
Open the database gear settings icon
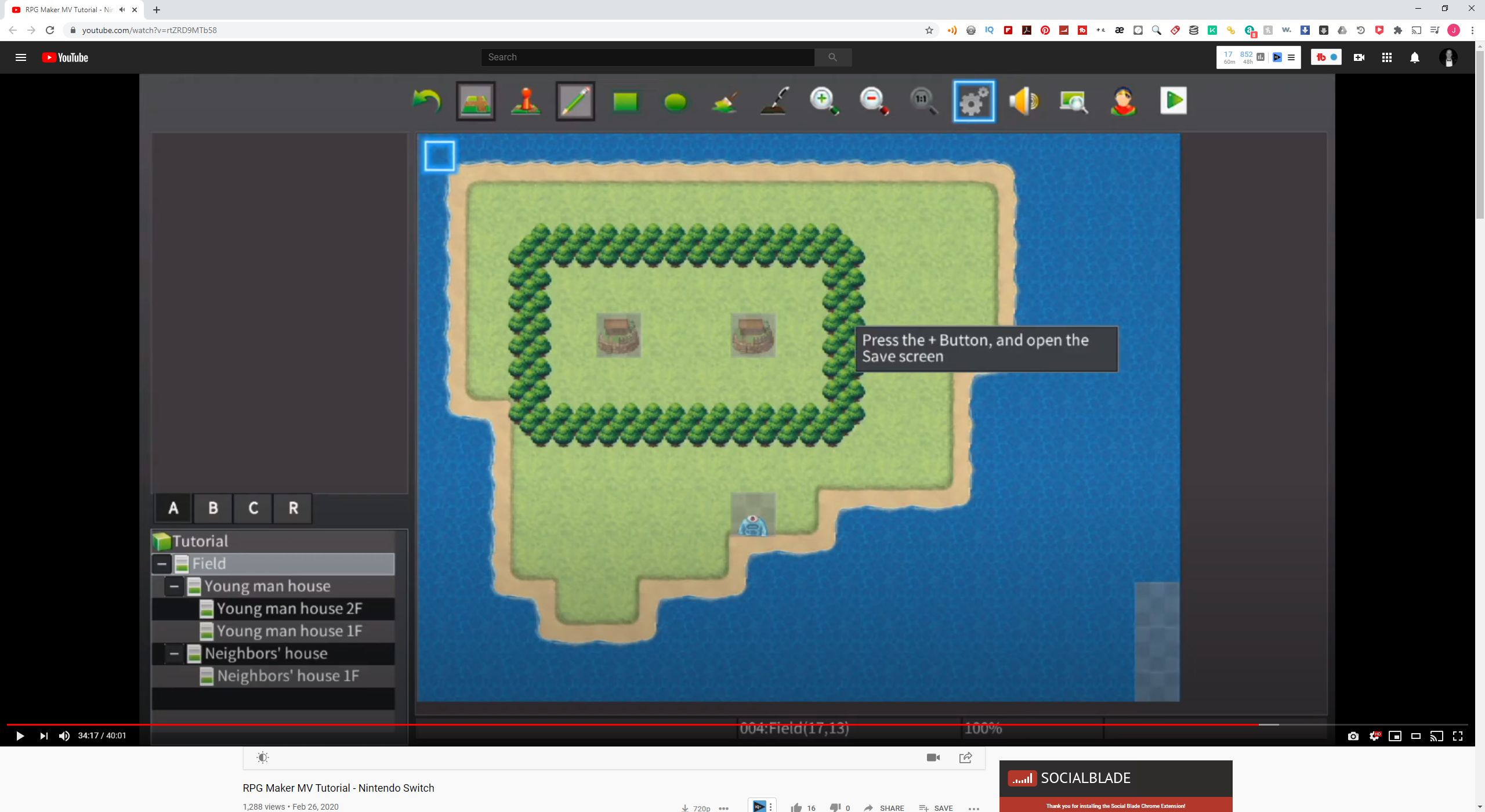974,101
